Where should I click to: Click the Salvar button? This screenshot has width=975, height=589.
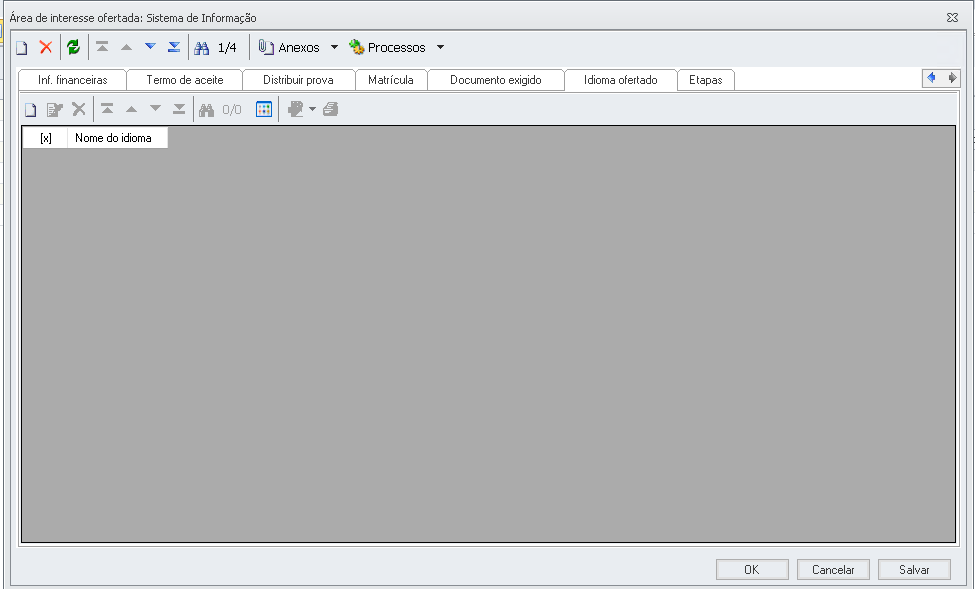click(914, 570)
